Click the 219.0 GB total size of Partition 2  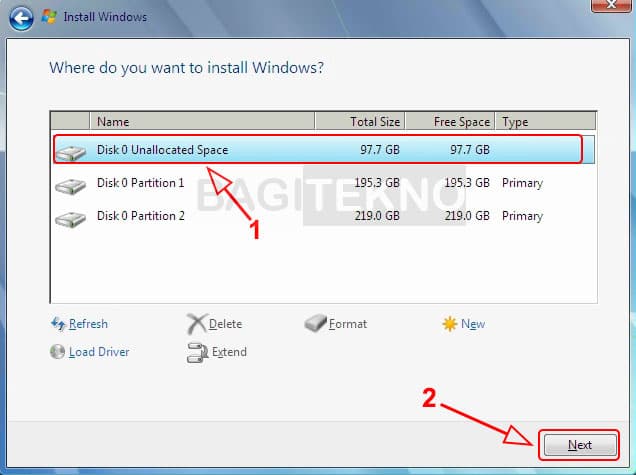click(377, 216)
